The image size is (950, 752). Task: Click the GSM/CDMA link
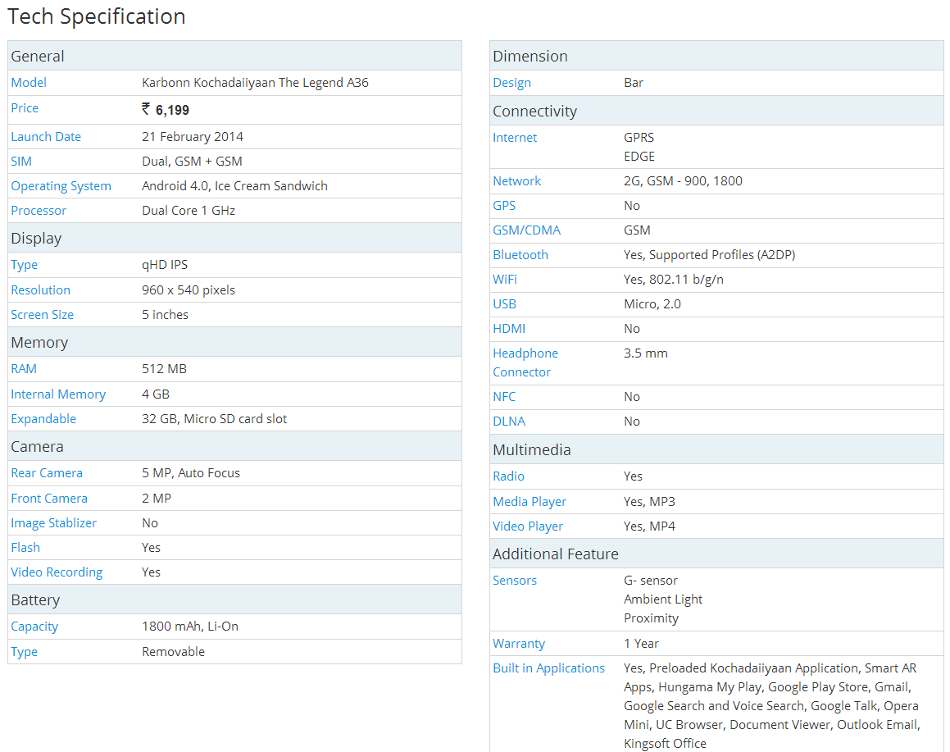click(x=527, y=230)
